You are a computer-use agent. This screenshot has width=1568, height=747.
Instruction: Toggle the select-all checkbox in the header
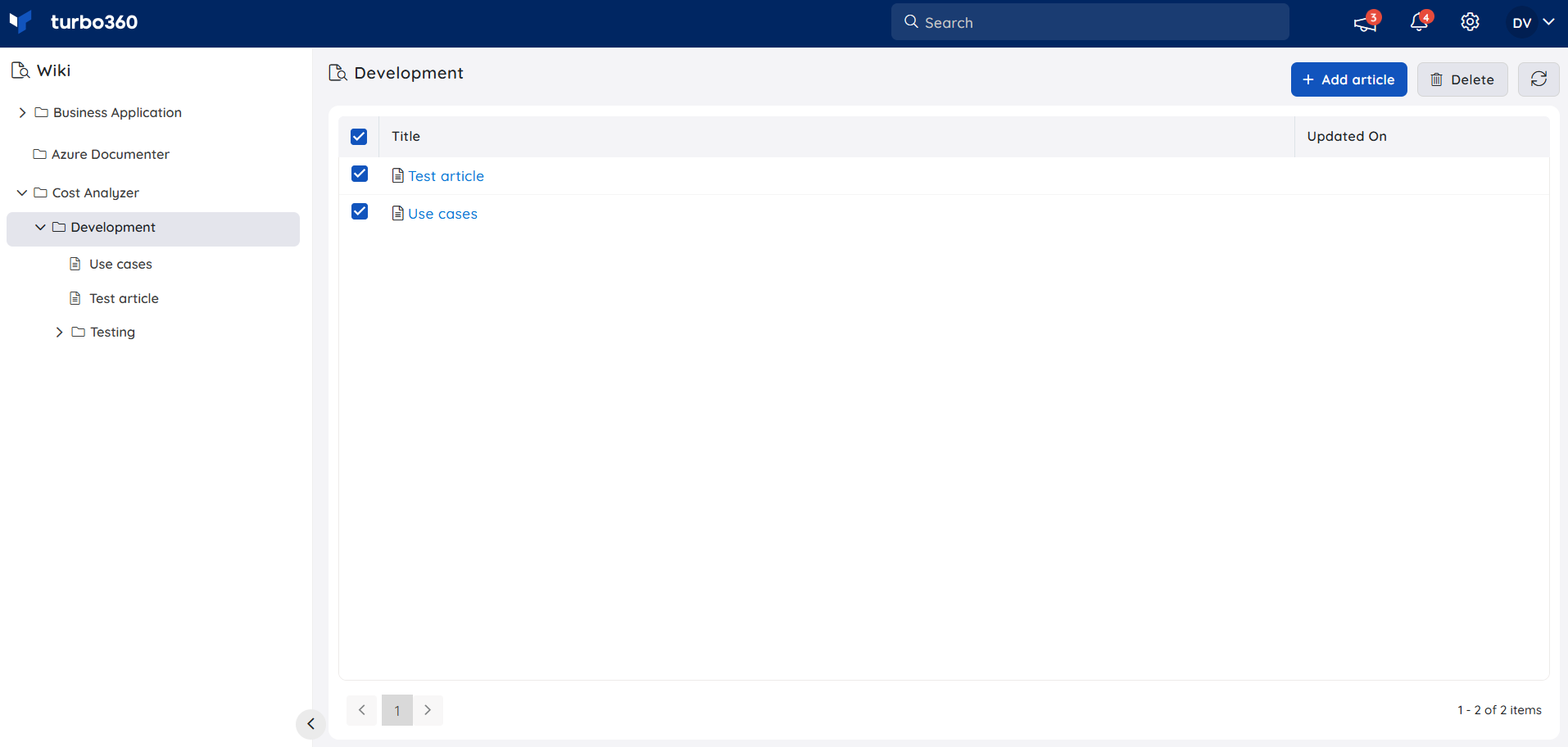tap(359, 137)
